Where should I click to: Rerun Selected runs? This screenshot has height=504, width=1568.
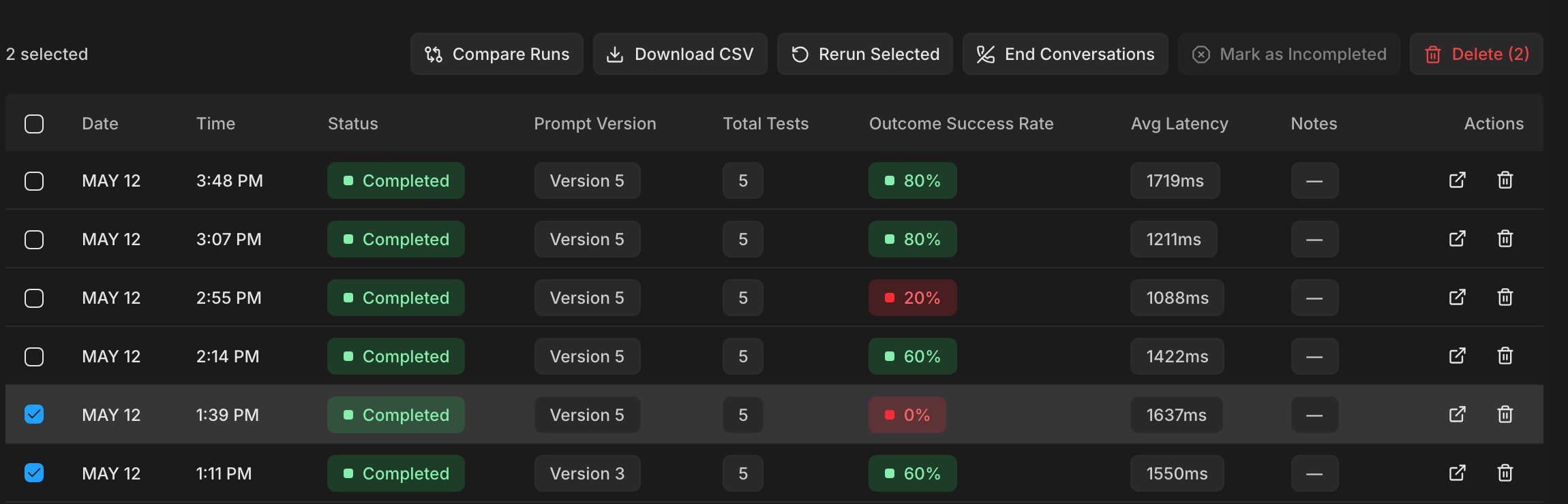[x=865, y=54]
